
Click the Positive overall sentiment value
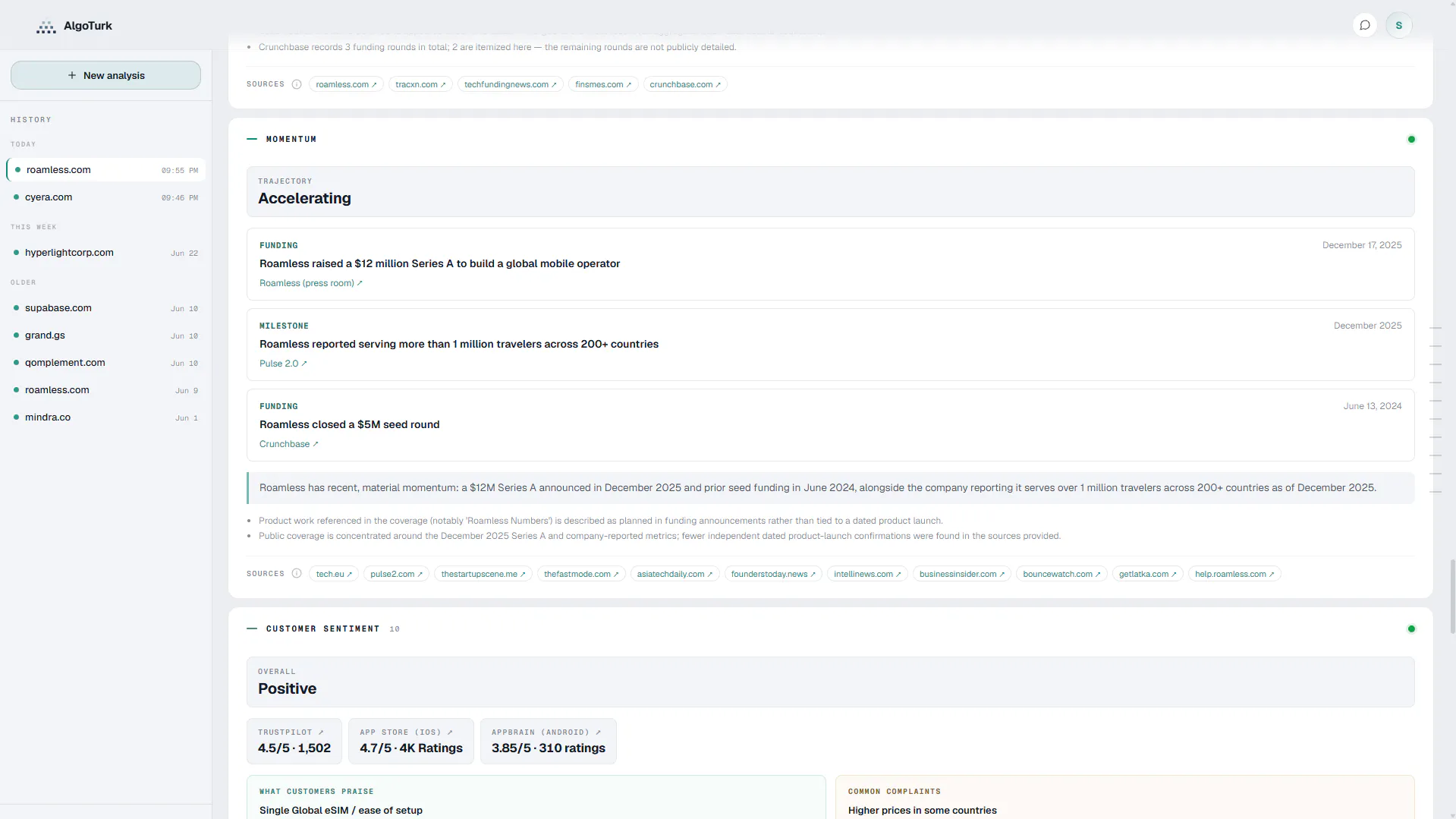click(x=287, y=689)
